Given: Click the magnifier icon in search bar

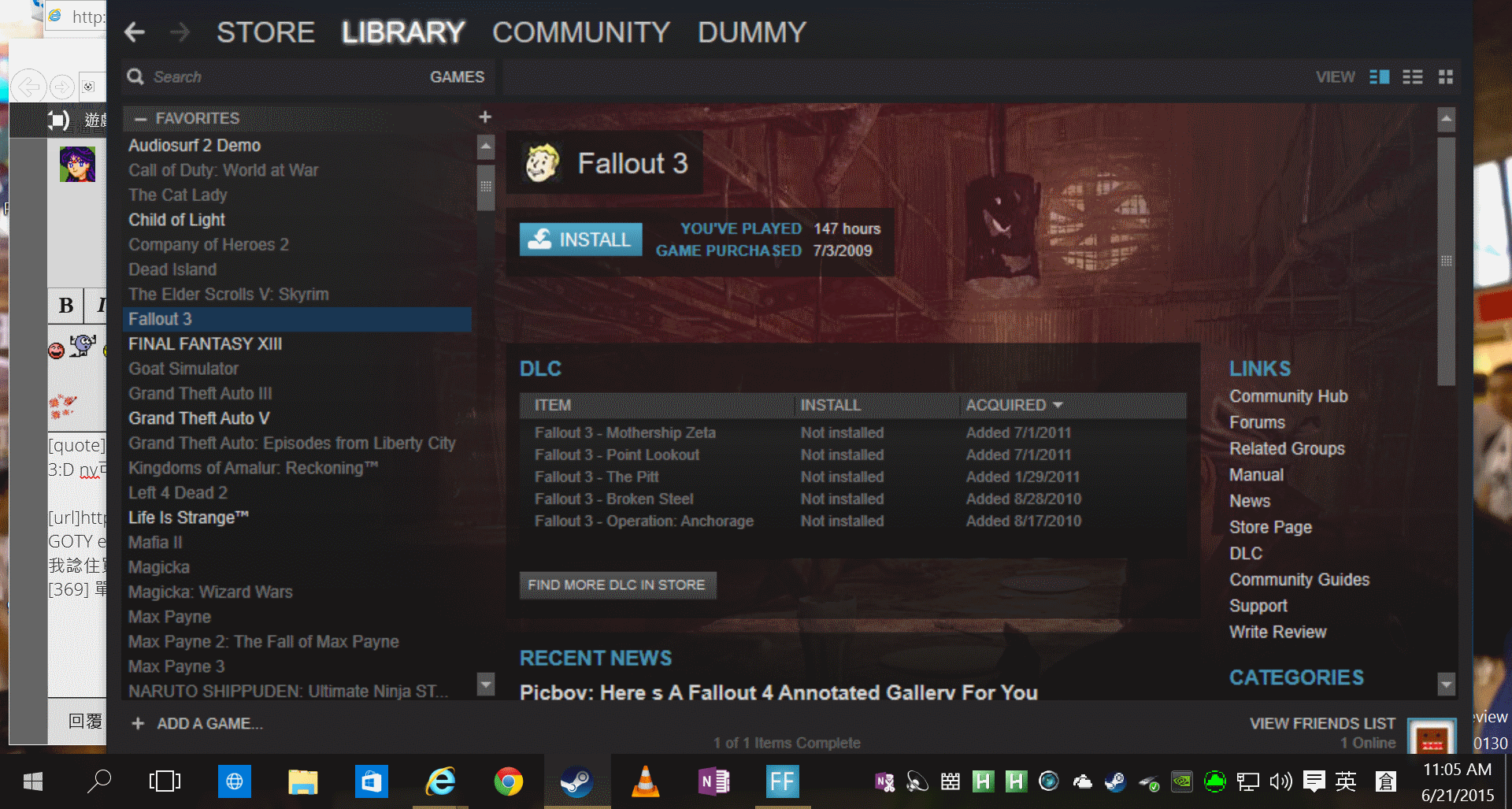Looking at the screenshot, I should (135, 76).
